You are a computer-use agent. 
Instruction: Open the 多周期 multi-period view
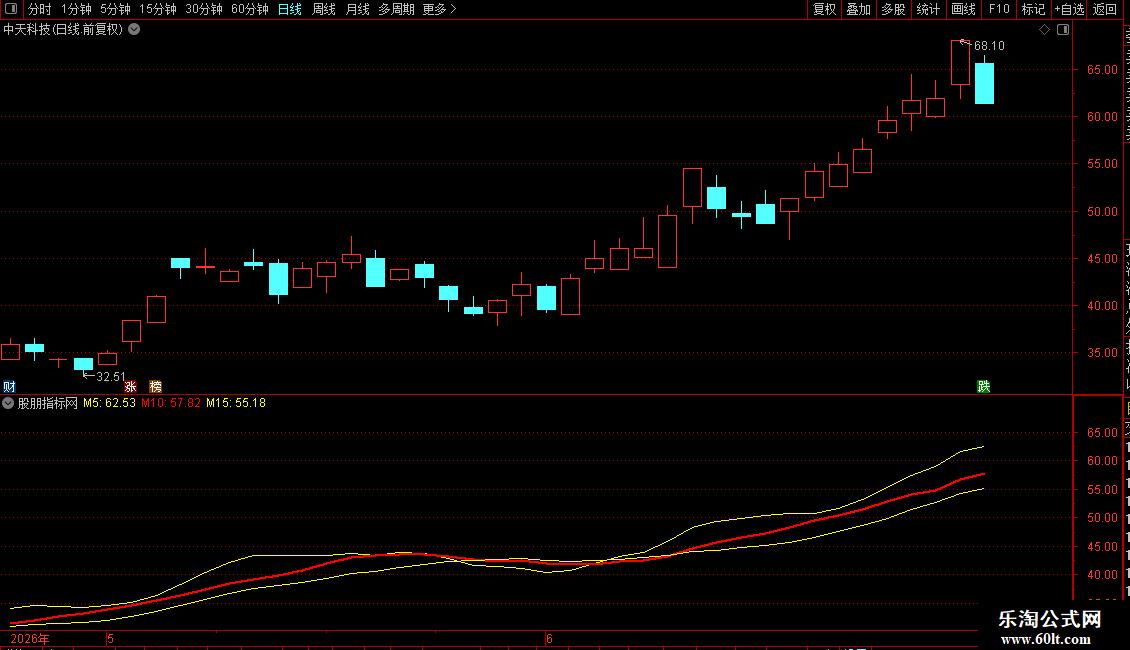point(396,9)
